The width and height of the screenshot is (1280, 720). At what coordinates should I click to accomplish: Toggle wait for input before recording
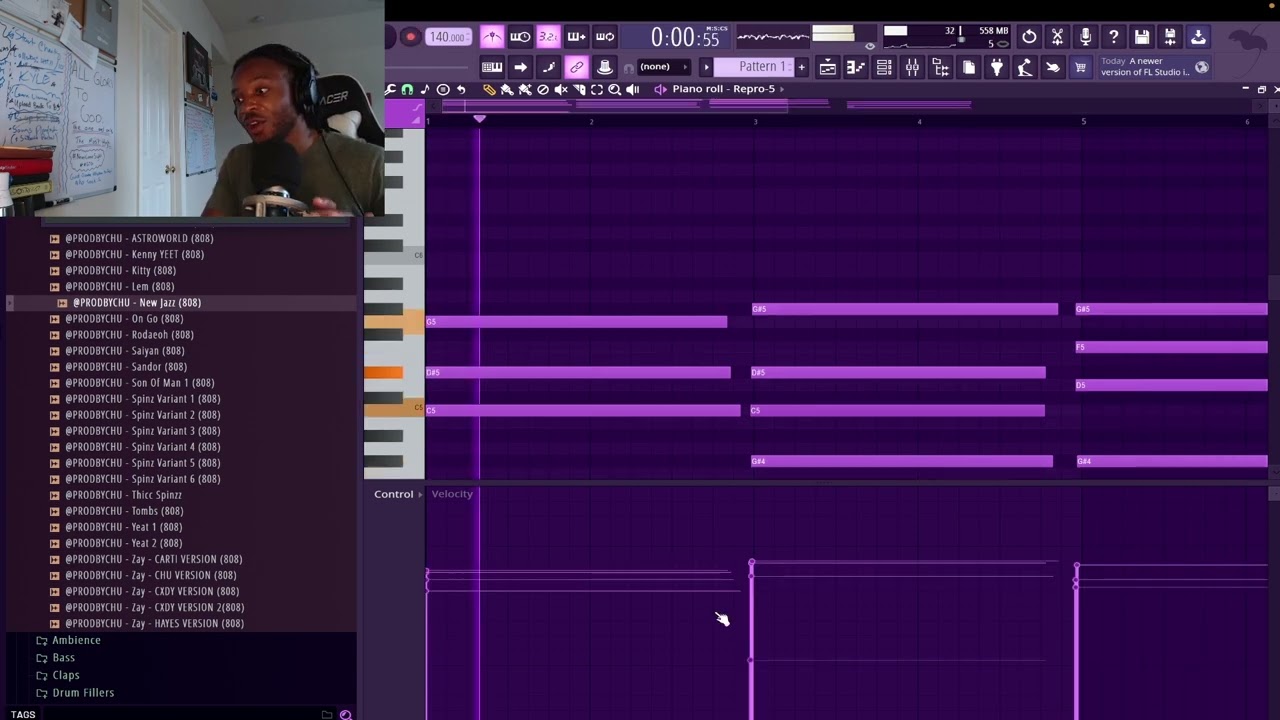(520, 37)
